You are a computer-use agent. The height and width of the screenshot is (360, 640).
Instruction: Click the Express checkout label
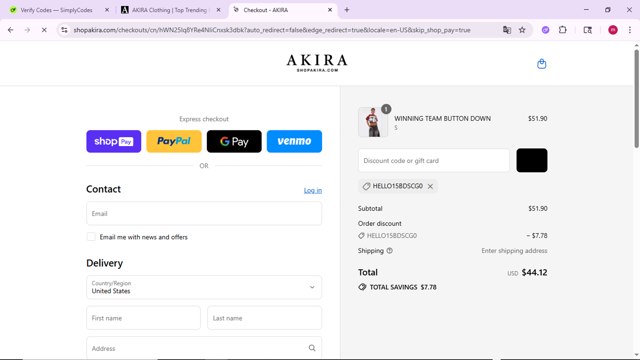tap(204, 119)
